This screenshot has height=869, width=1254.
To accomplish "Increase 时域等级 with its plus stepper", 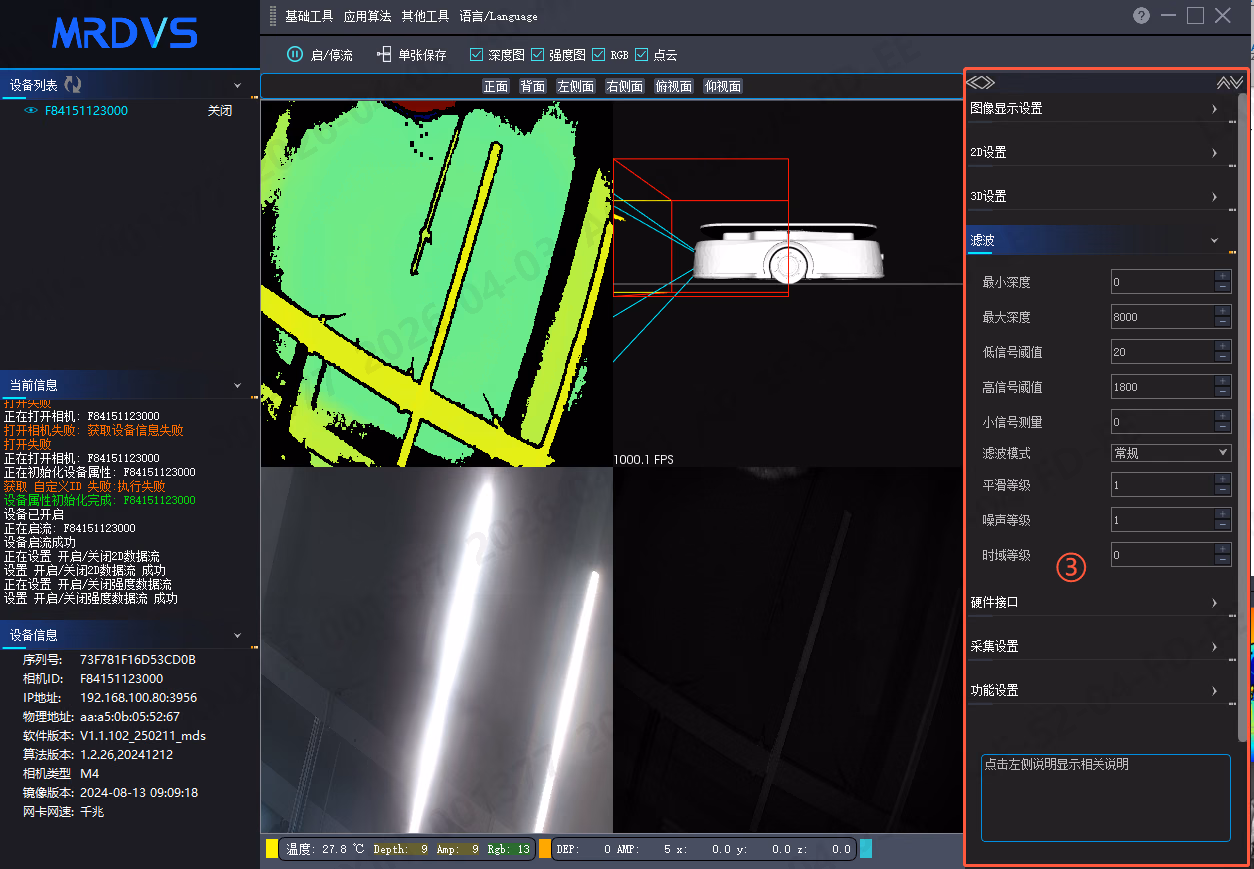I will tap(1222, 549).
